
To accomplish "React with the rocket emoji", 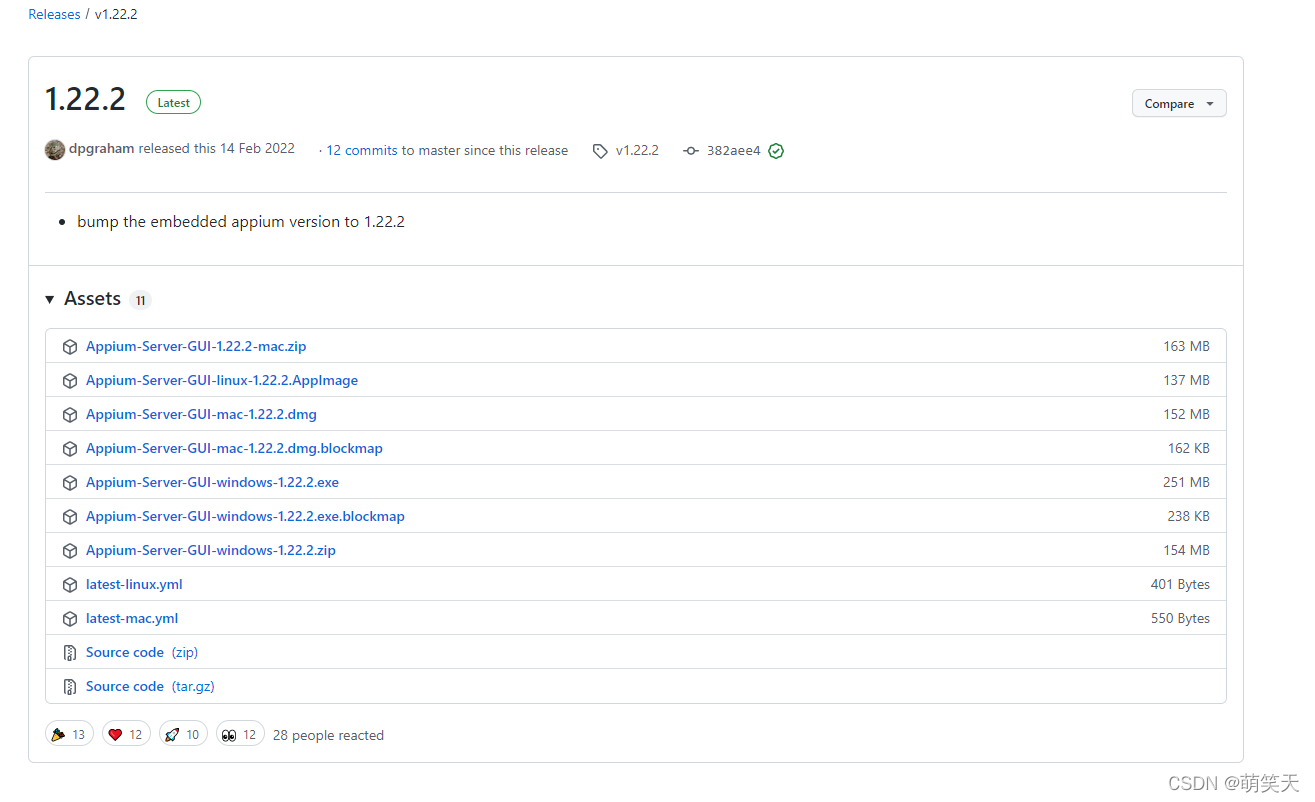I will 183,734.
